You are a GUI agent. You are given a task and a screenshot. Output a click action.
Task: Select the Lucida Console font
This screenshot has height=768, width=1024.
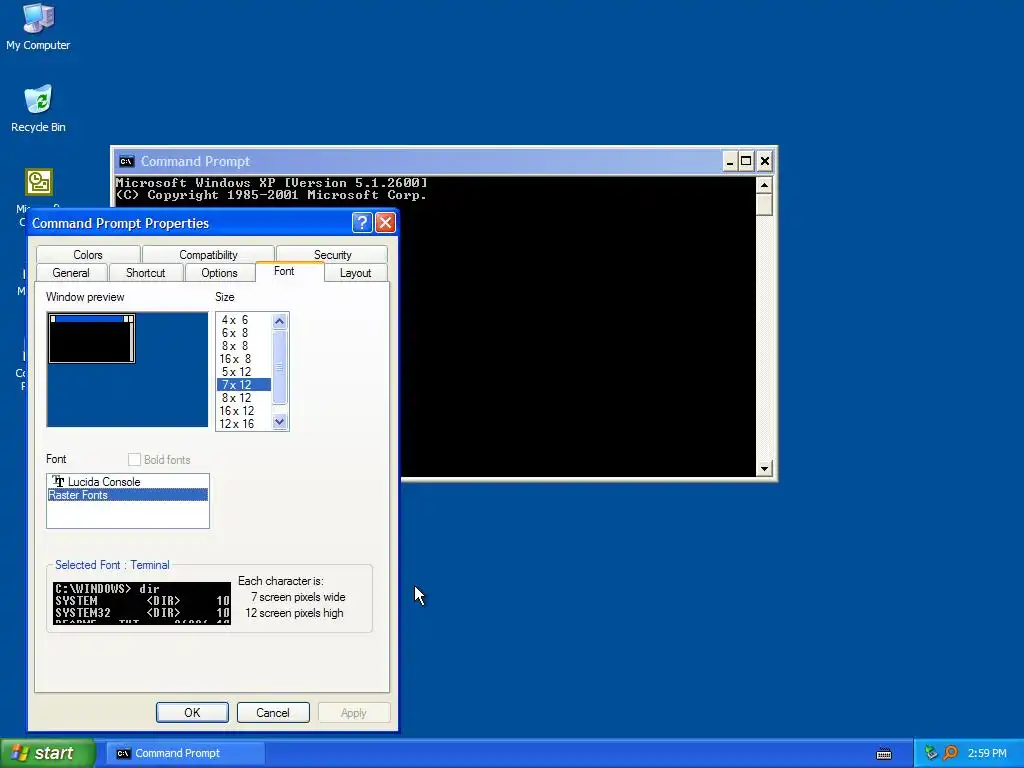point(128,482)
